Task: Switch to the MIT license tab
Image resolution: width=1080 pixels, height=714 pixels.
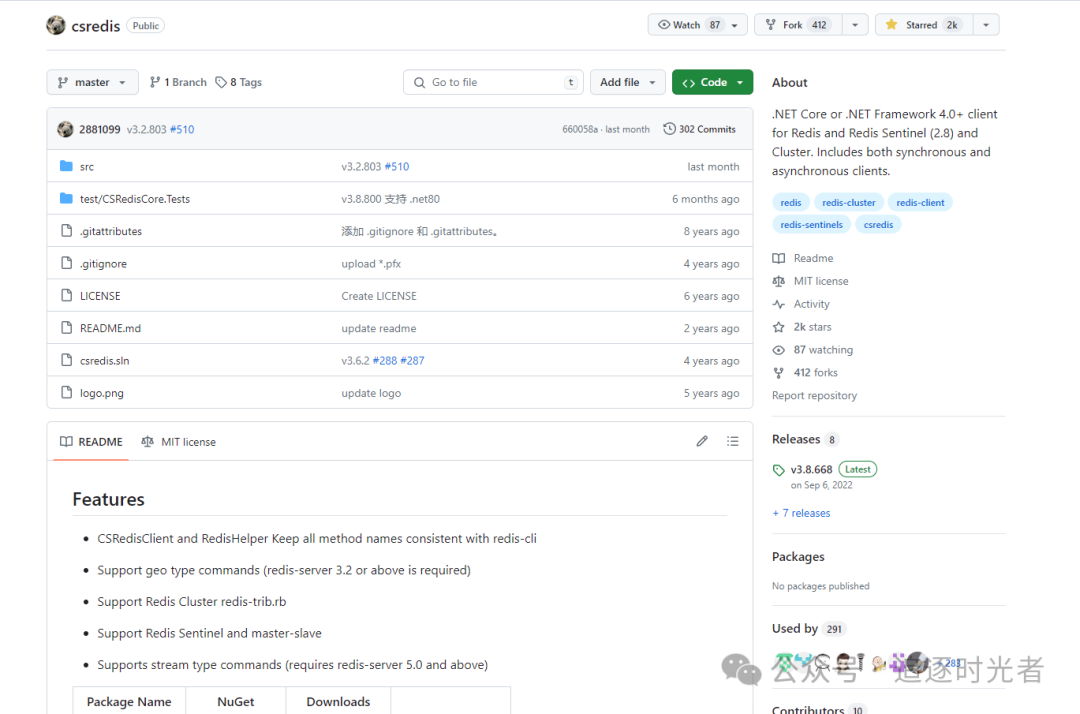Action: (178, 442)
